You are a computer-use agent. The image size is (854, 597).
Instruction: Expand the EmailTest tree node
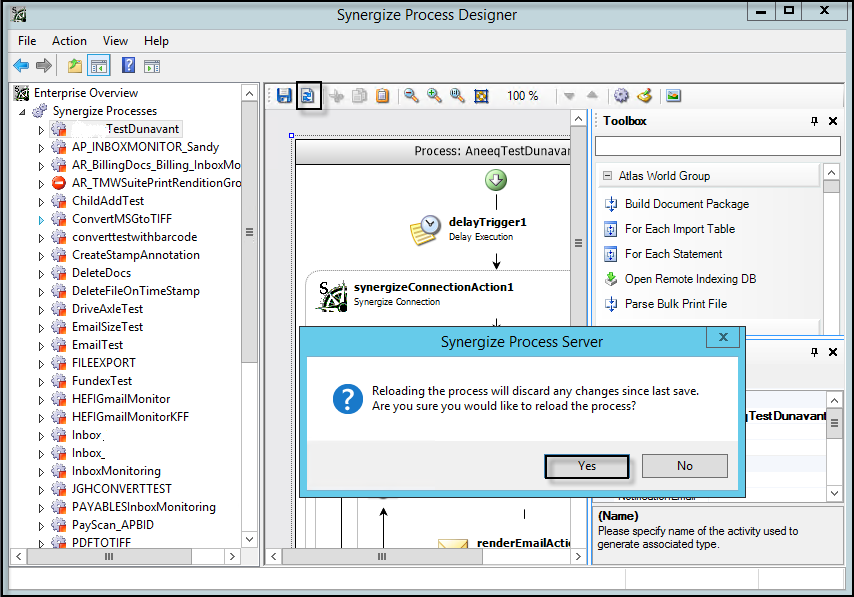point(41,346)
